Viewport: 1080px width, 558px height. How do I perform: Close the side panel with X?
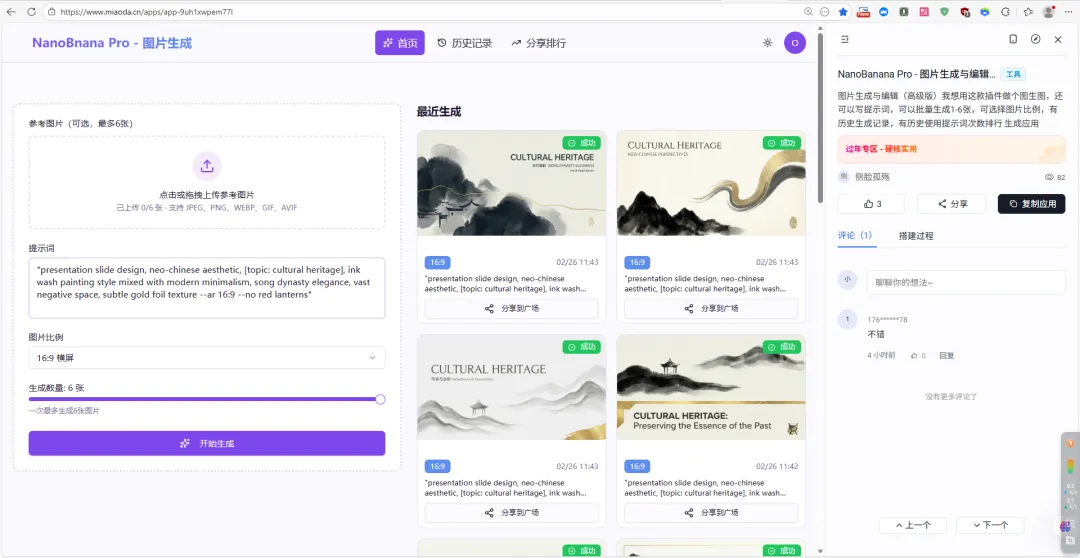coord(1058,39)
